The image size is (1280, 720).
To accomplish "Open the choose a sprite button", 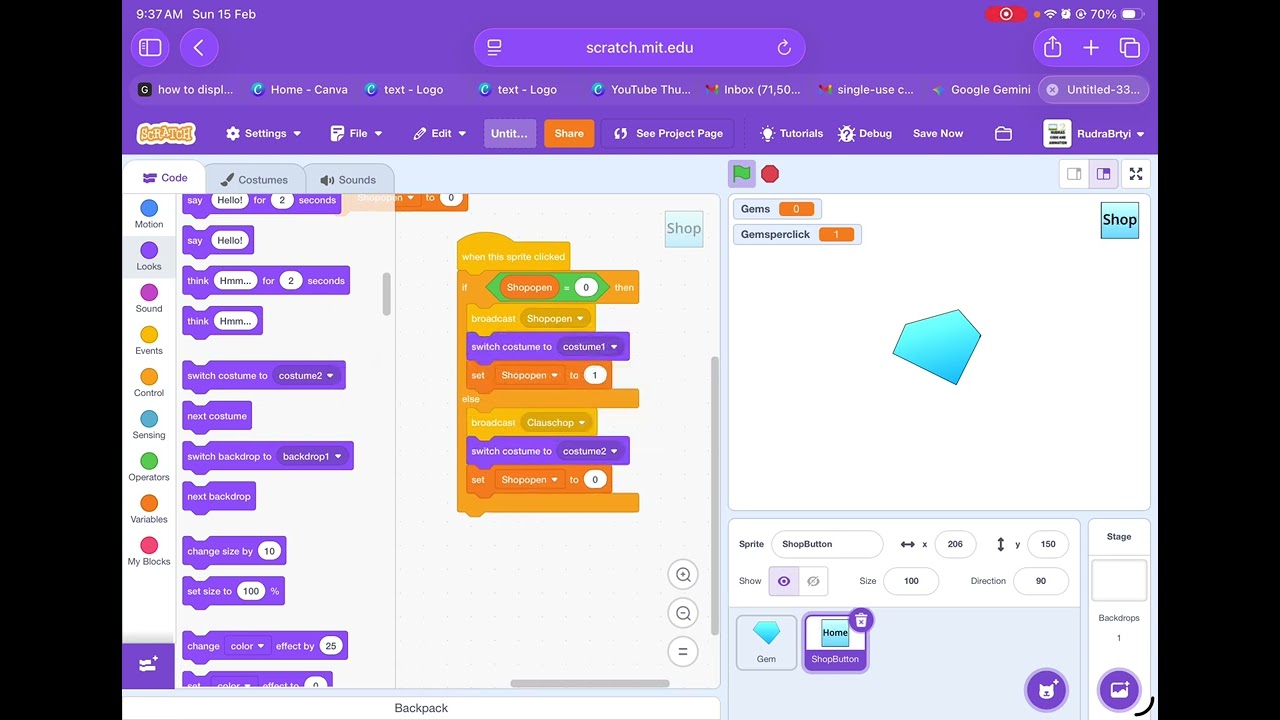I will 1047,689.
